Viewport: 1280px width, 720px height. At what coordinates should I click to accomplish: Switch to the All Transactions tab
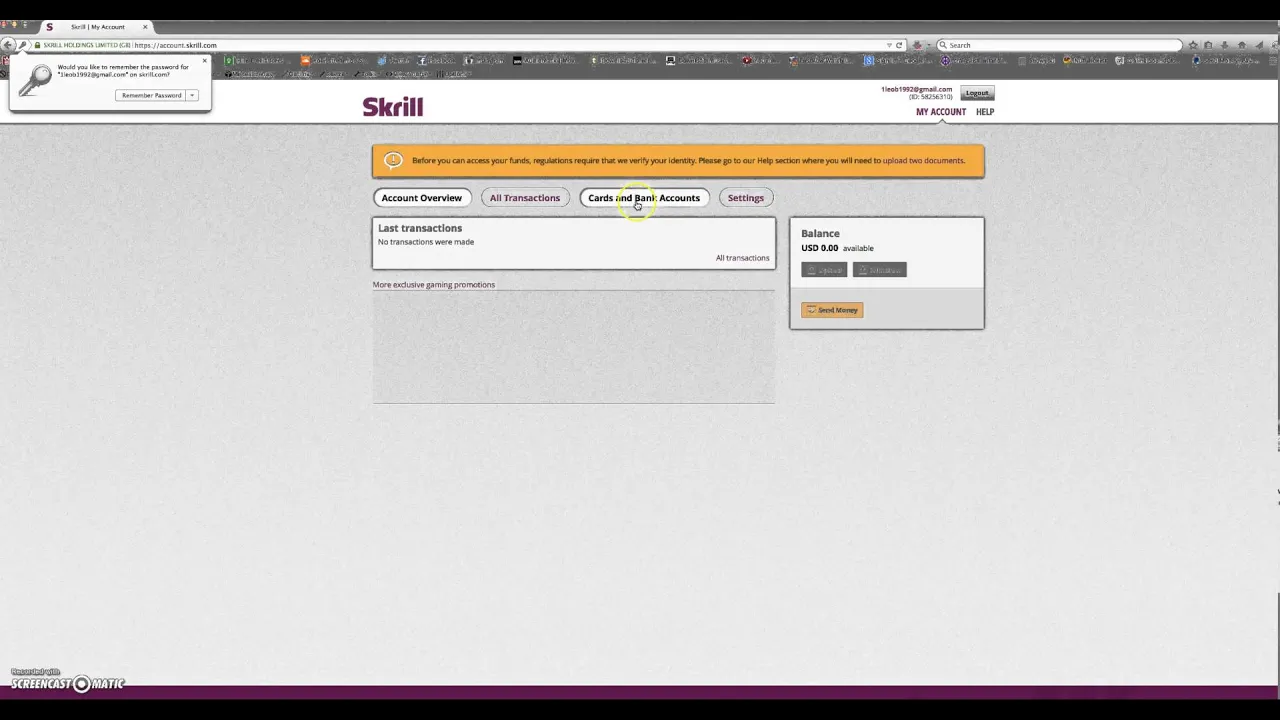pos(525,198)
